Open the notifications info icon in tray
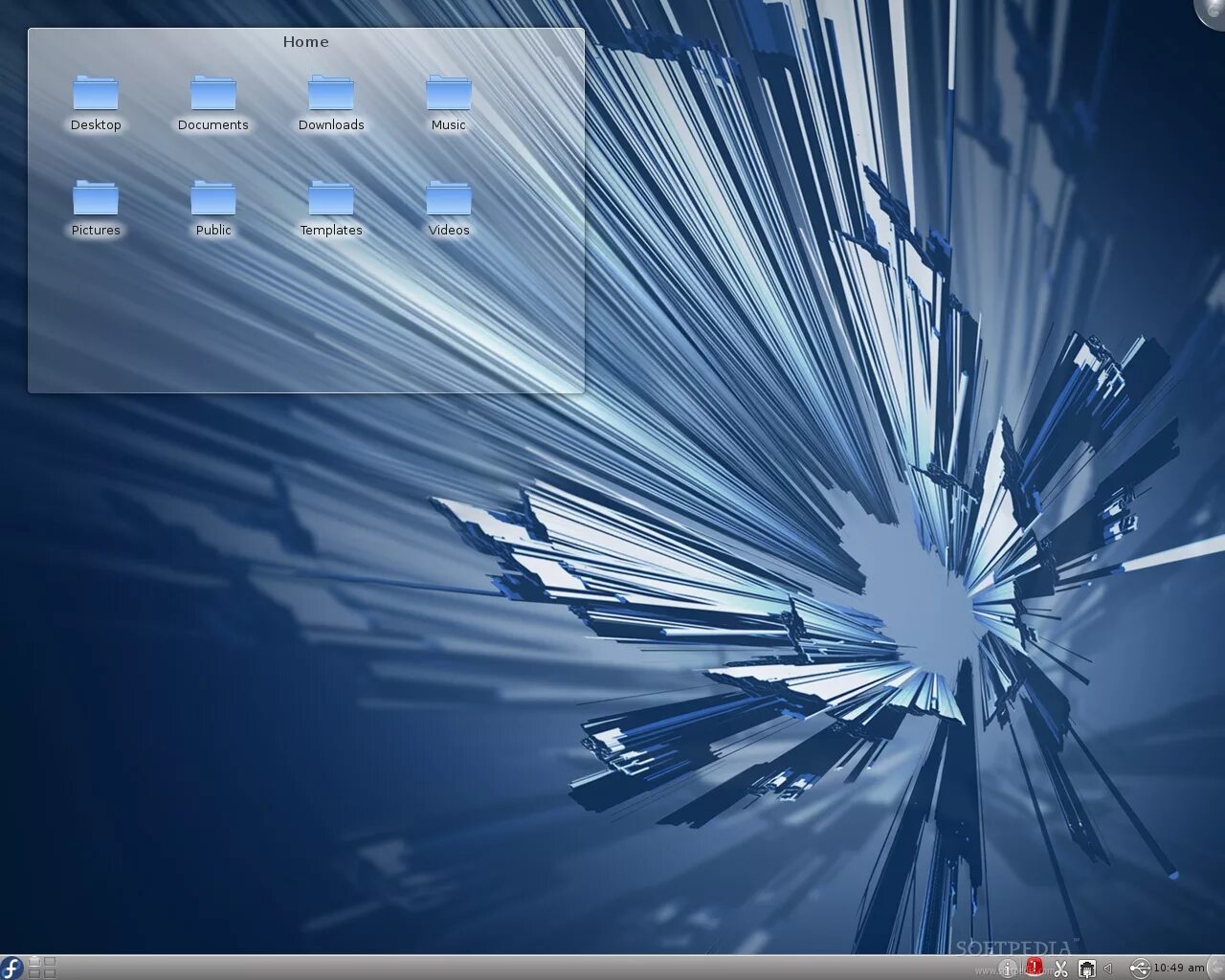1225x980 pixels. [1007, 969]
